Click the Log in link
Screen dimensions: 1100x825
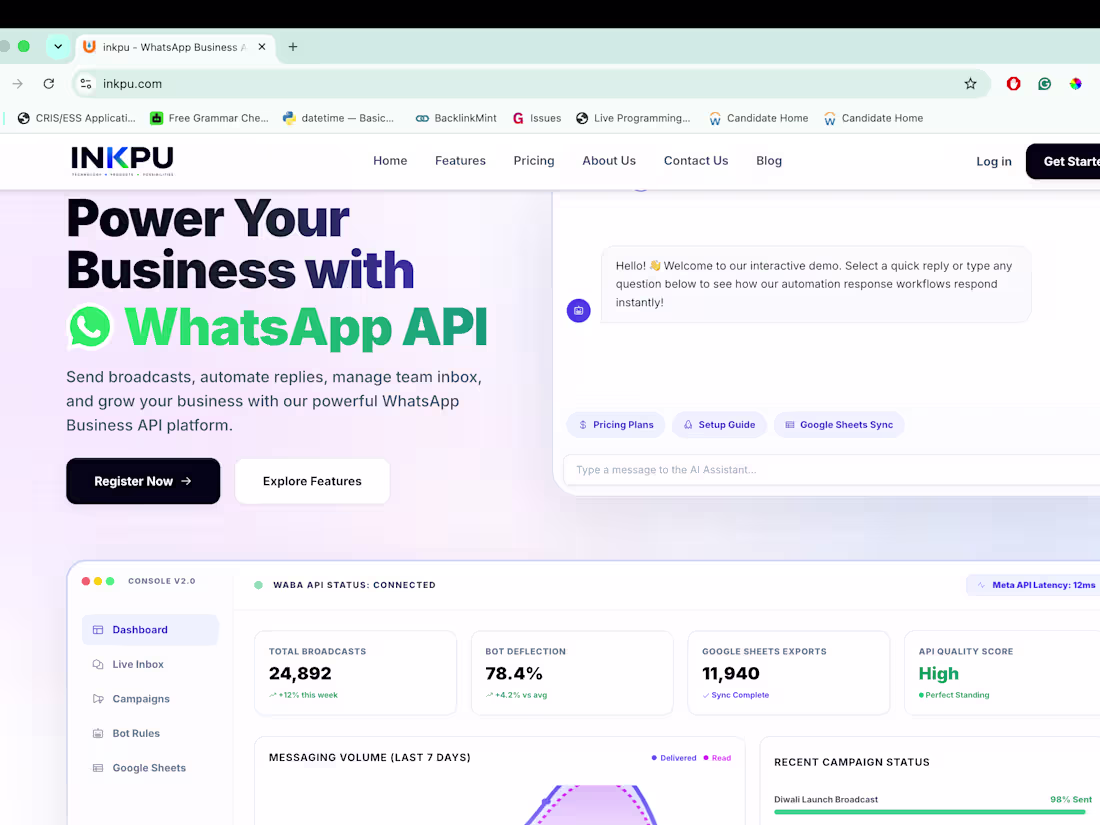click(x=993, y=161)
